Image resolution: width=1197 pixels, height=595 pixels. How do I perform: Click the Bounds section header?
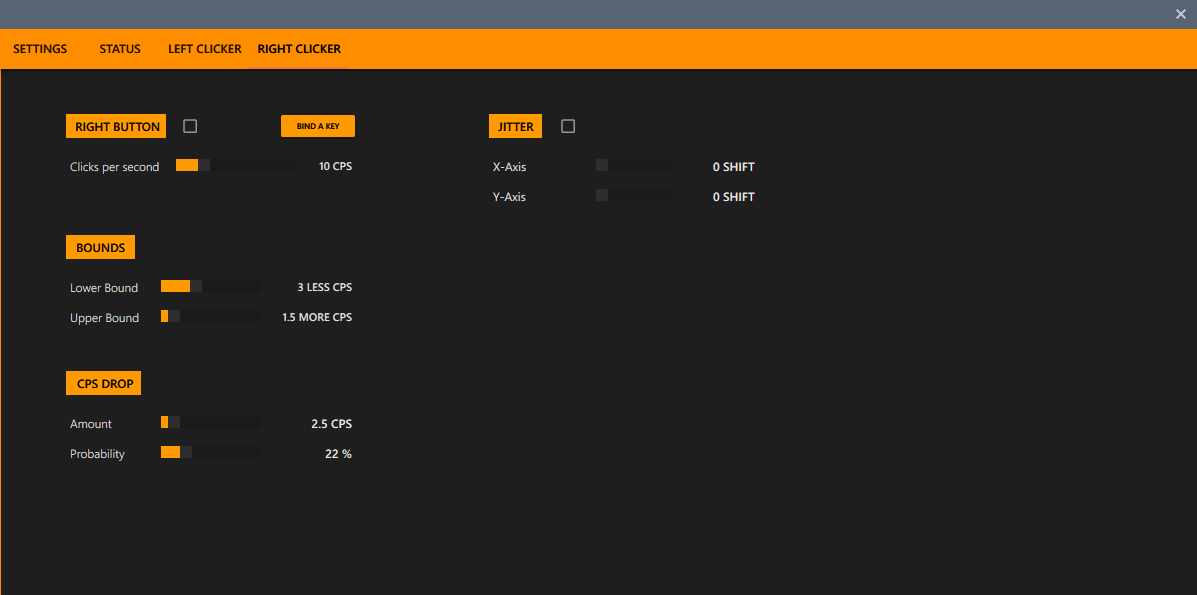tap(101, 247)
